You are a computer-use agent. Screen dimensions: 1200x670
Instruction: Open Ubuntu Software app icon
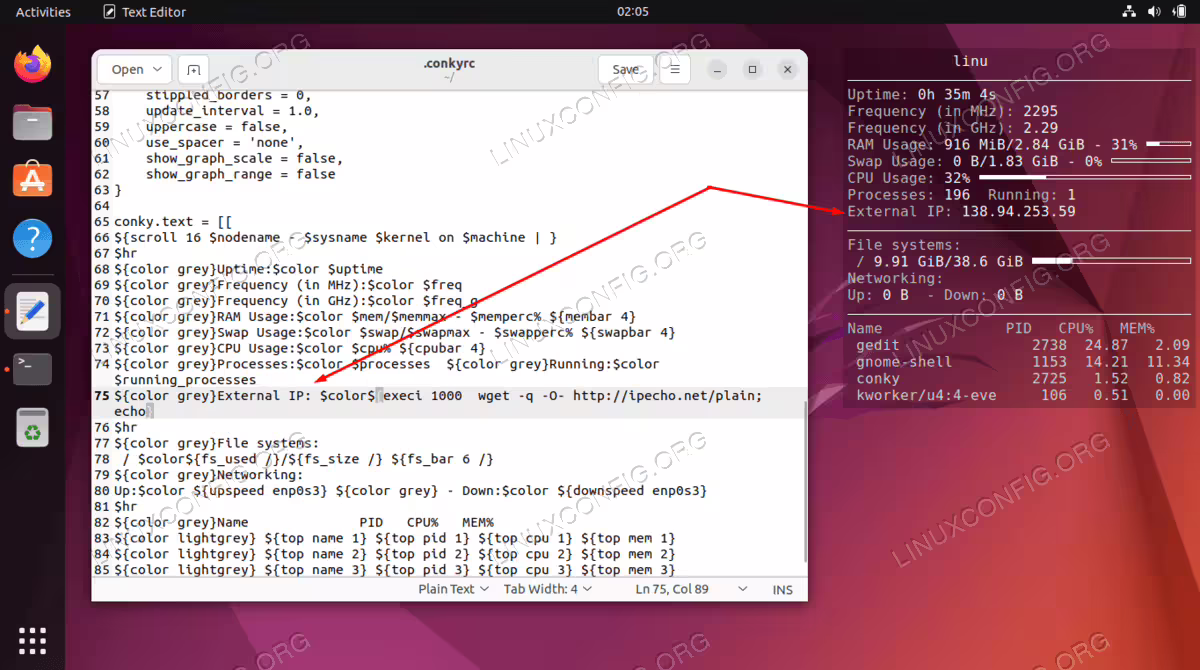(32, 181)
